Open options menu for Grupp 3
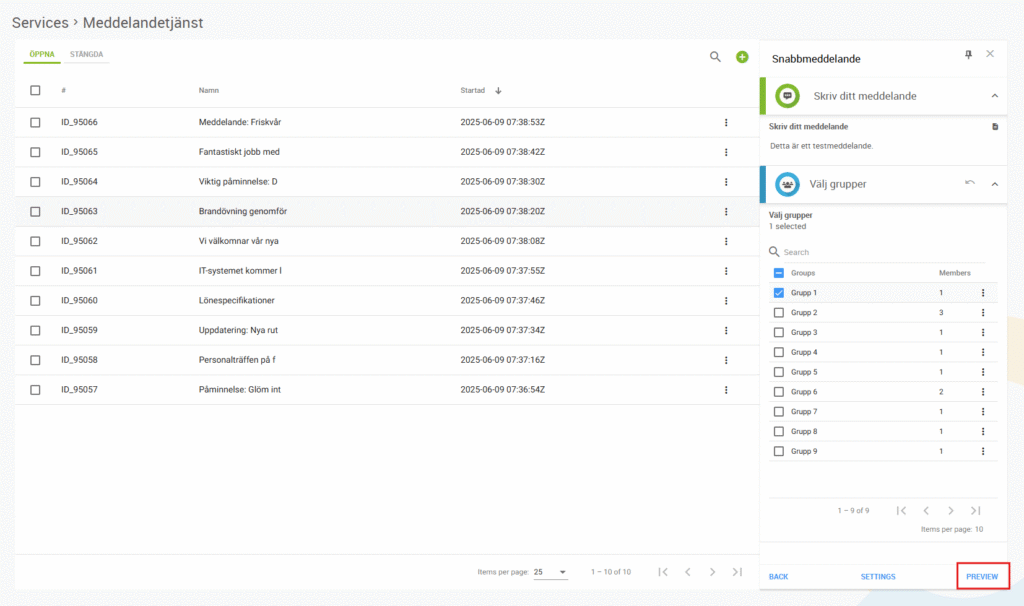1024x606 pixels. [983, 332]
